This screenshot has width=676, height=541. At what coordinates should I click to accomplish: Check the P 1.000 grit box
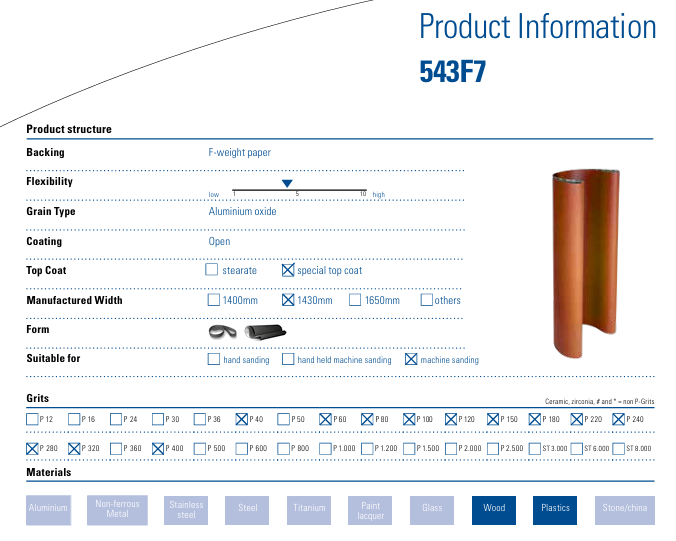point(325,449)
